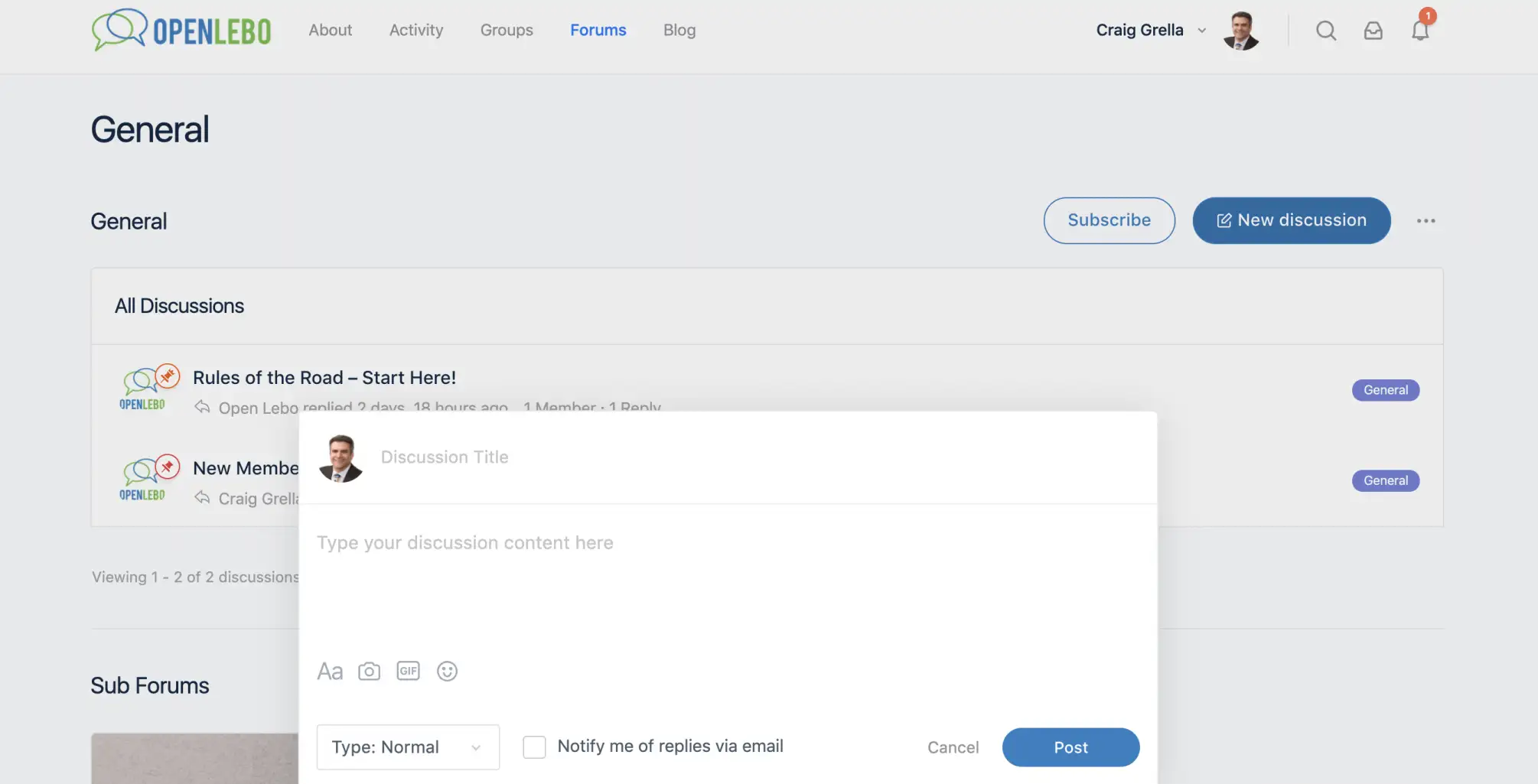Click the Sub Forums heading
Viewport: 1538px width, 784px height.
(x=150, y=685)
